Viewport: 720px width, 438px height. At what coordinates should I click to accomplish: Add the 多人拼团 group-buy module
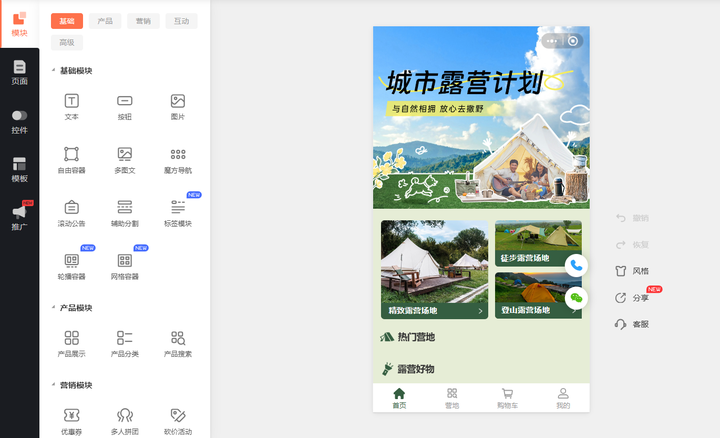(x=124, y=421)
